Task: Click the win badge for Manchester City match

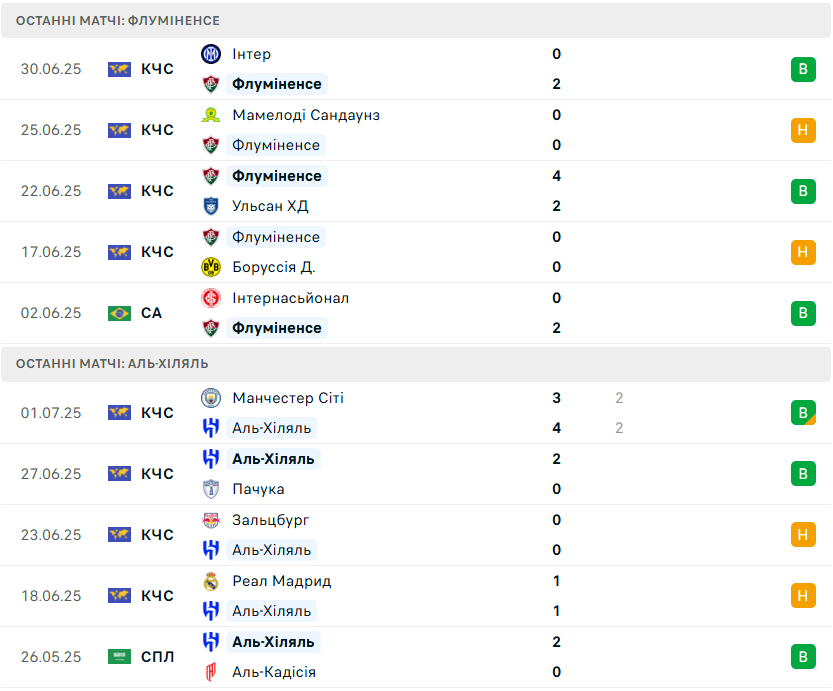Action: 803,413
